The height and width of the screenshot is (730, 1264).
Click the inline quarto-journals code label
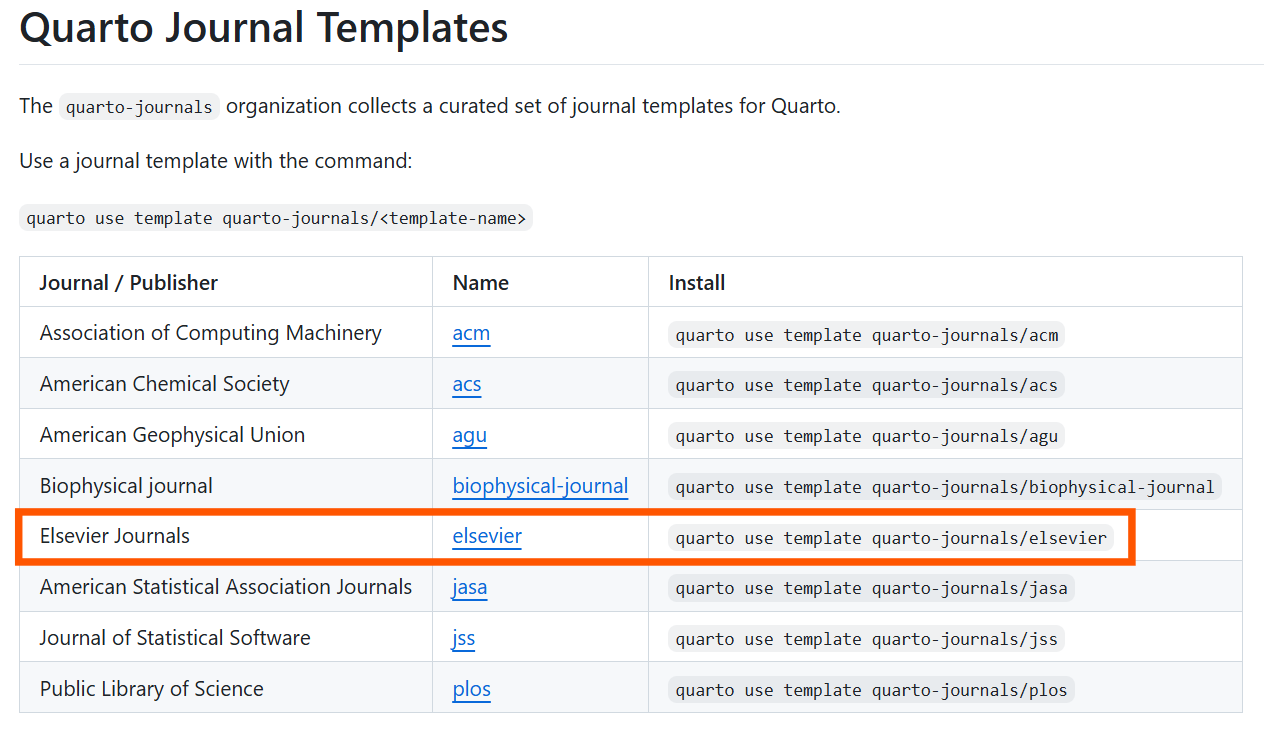(x=139, y=107)
